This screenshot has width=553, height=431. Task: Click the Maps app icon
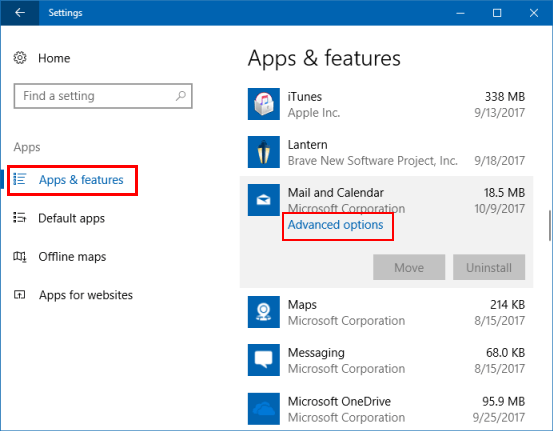263,312
